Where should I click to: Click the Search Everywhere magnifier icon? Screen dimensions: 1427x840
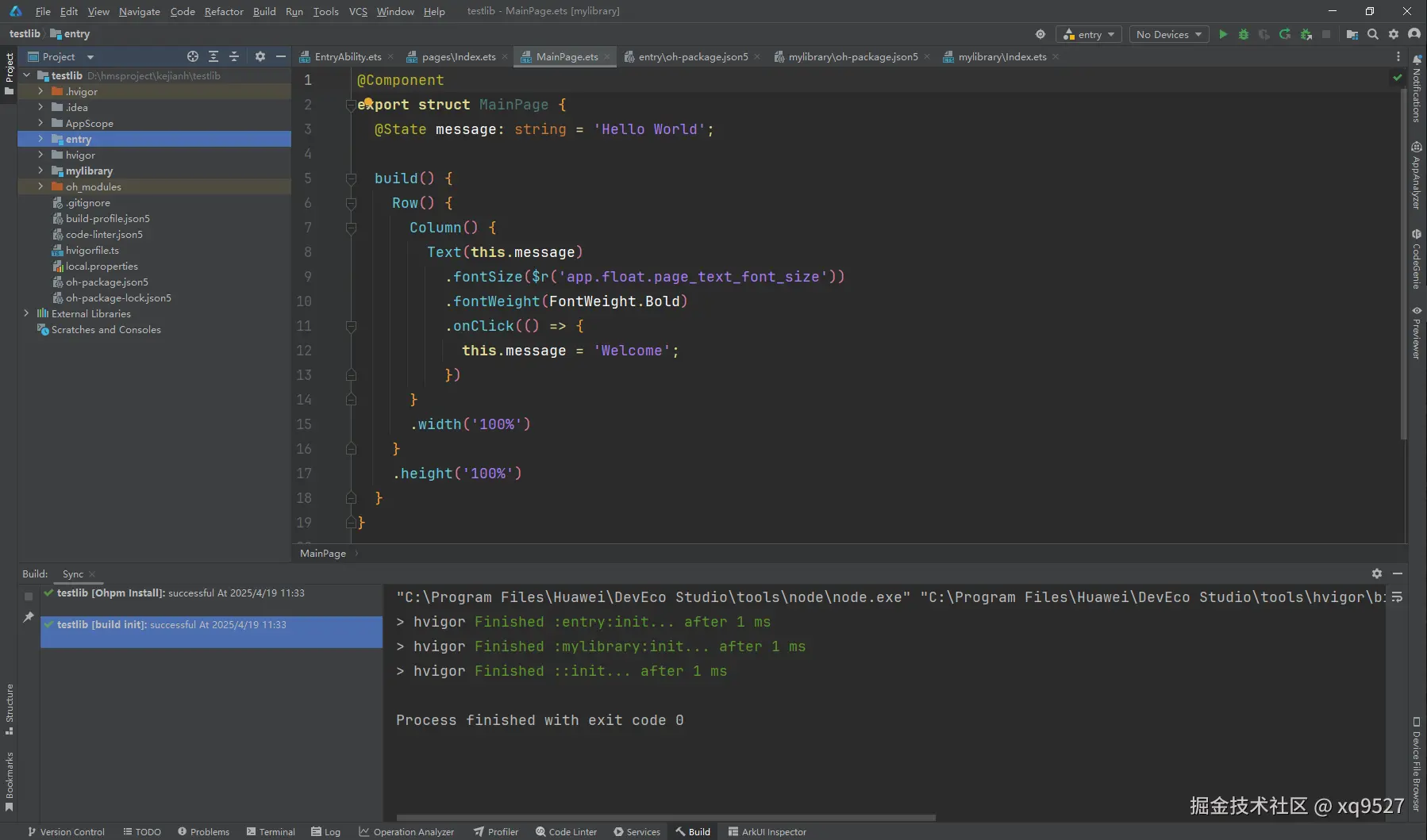pyautogui.click(x=1373, y=34)
